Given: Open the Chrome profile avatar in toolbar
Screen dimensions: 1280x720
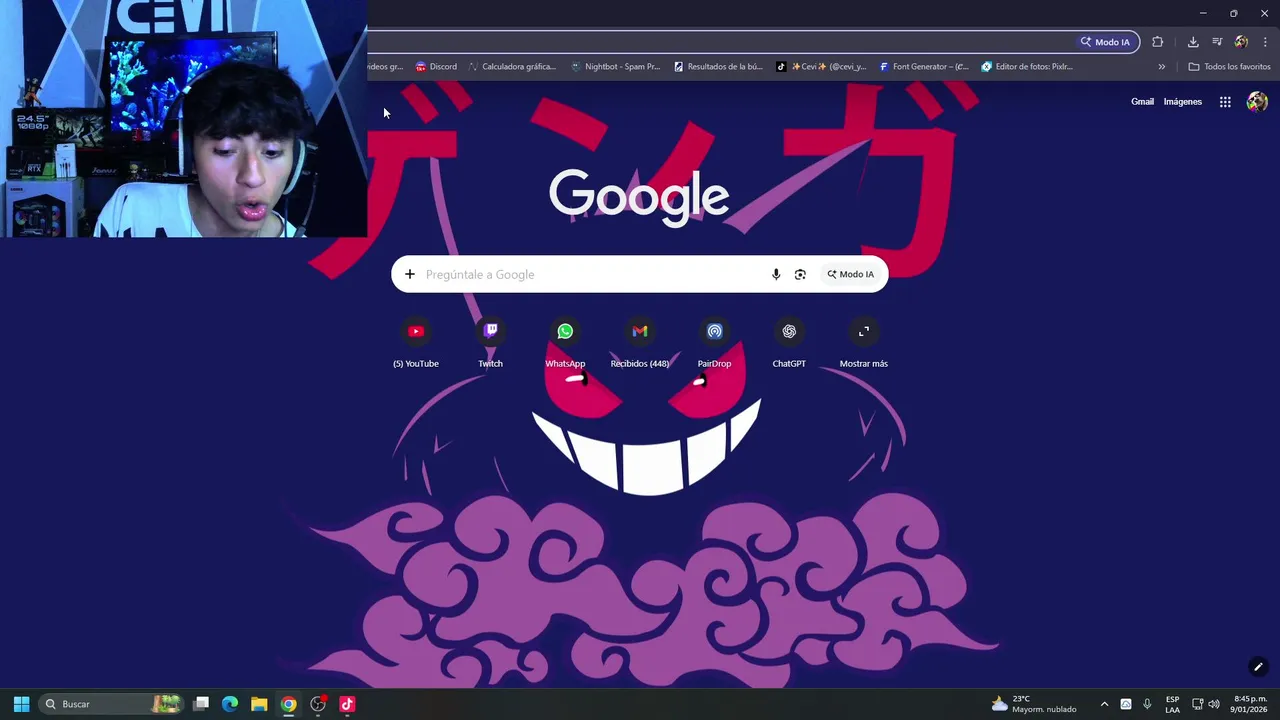Looking at the screenshot, I should pos(1241,42).
